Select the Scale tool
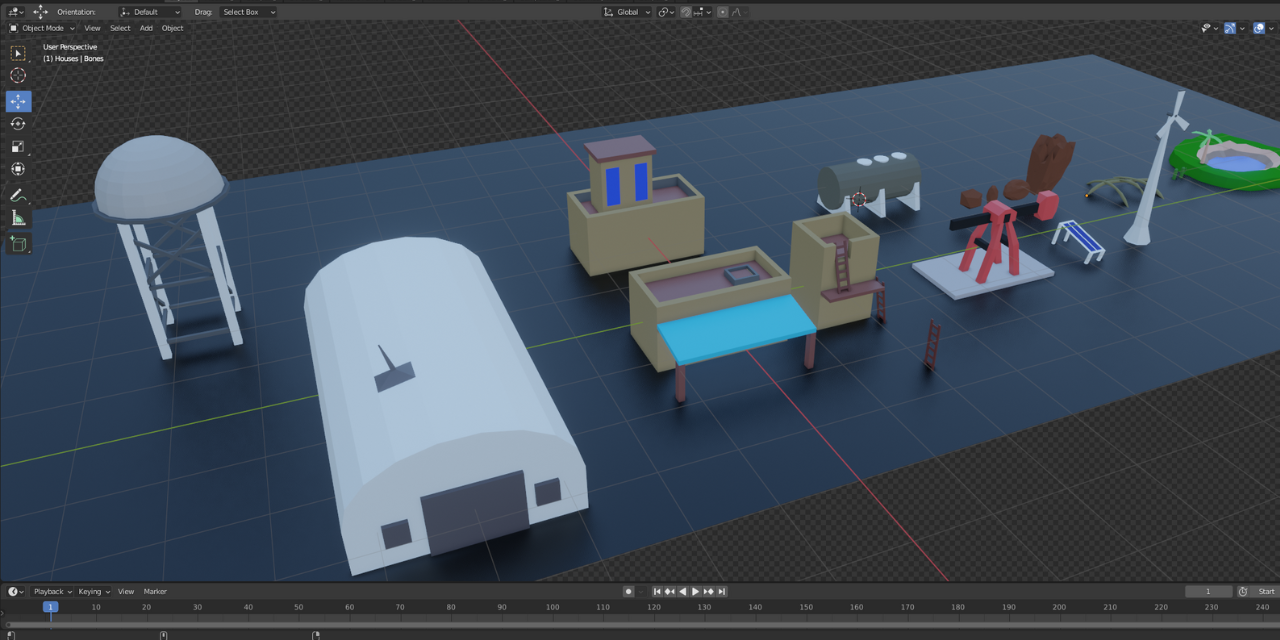 coord(18,146)
